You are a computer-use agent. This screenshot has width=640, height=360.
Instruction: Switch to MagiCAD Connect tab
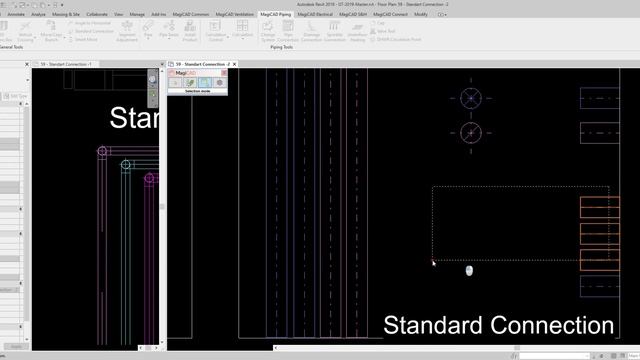pos(390,14)
